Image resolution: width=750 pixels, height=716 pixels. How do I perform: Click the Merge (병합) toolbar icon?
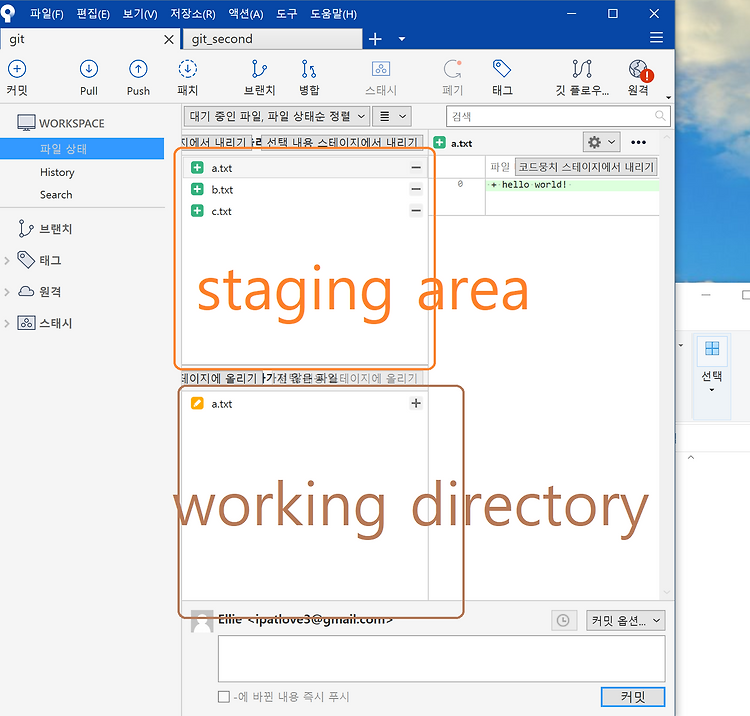pyautogui.click(x=309, y=69)
